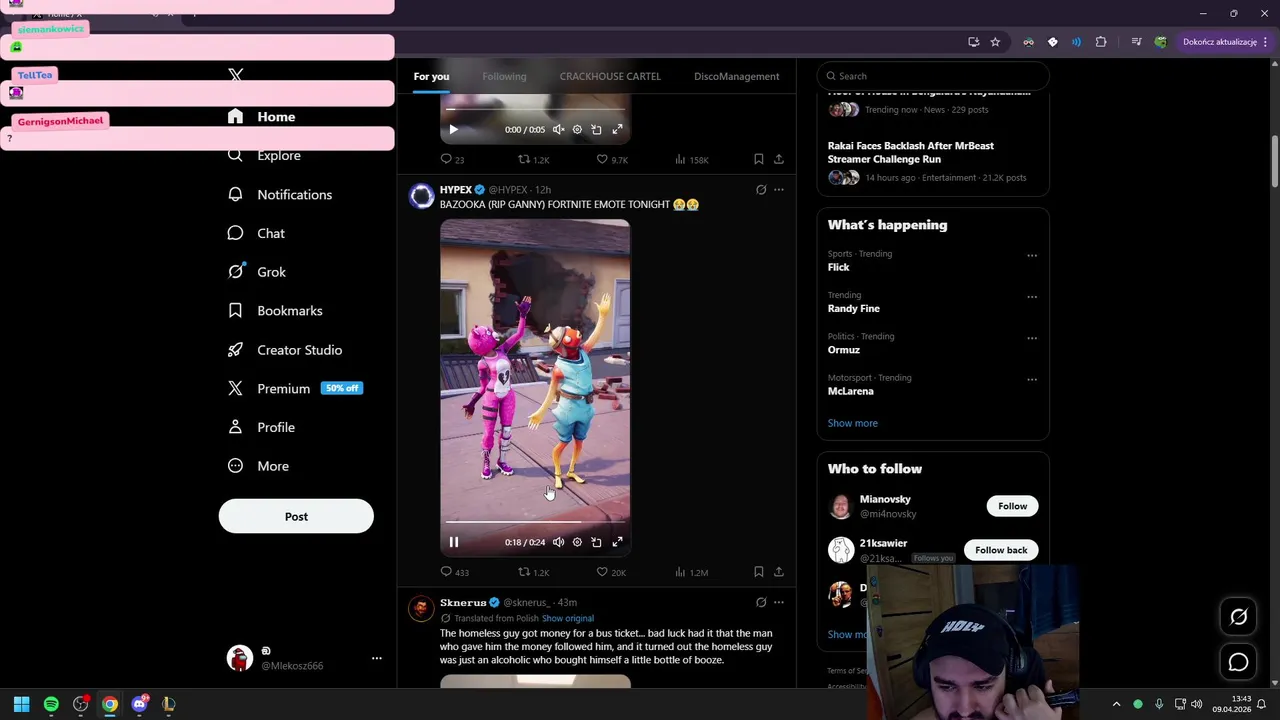
Task: Click the Post button
Action: pyautogui.click(x=296, y=517)
